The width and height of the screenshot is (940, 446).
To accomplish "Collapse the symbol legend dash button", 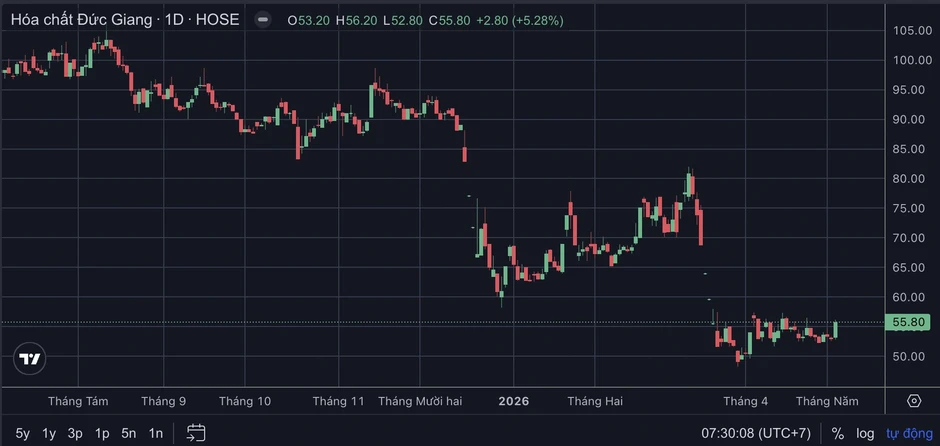I will pos(262,20).
